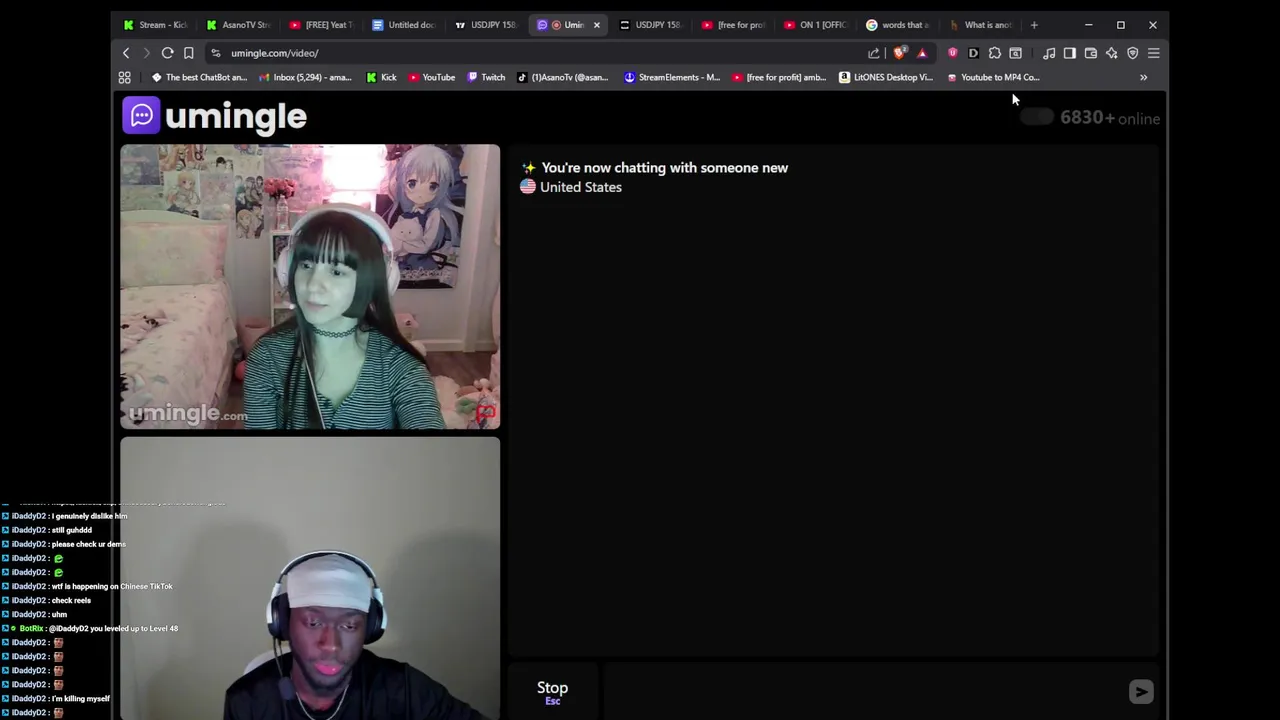Switch to the Untitled document tab
This screenshot has width=1280, height=720.
click(404, 25)
